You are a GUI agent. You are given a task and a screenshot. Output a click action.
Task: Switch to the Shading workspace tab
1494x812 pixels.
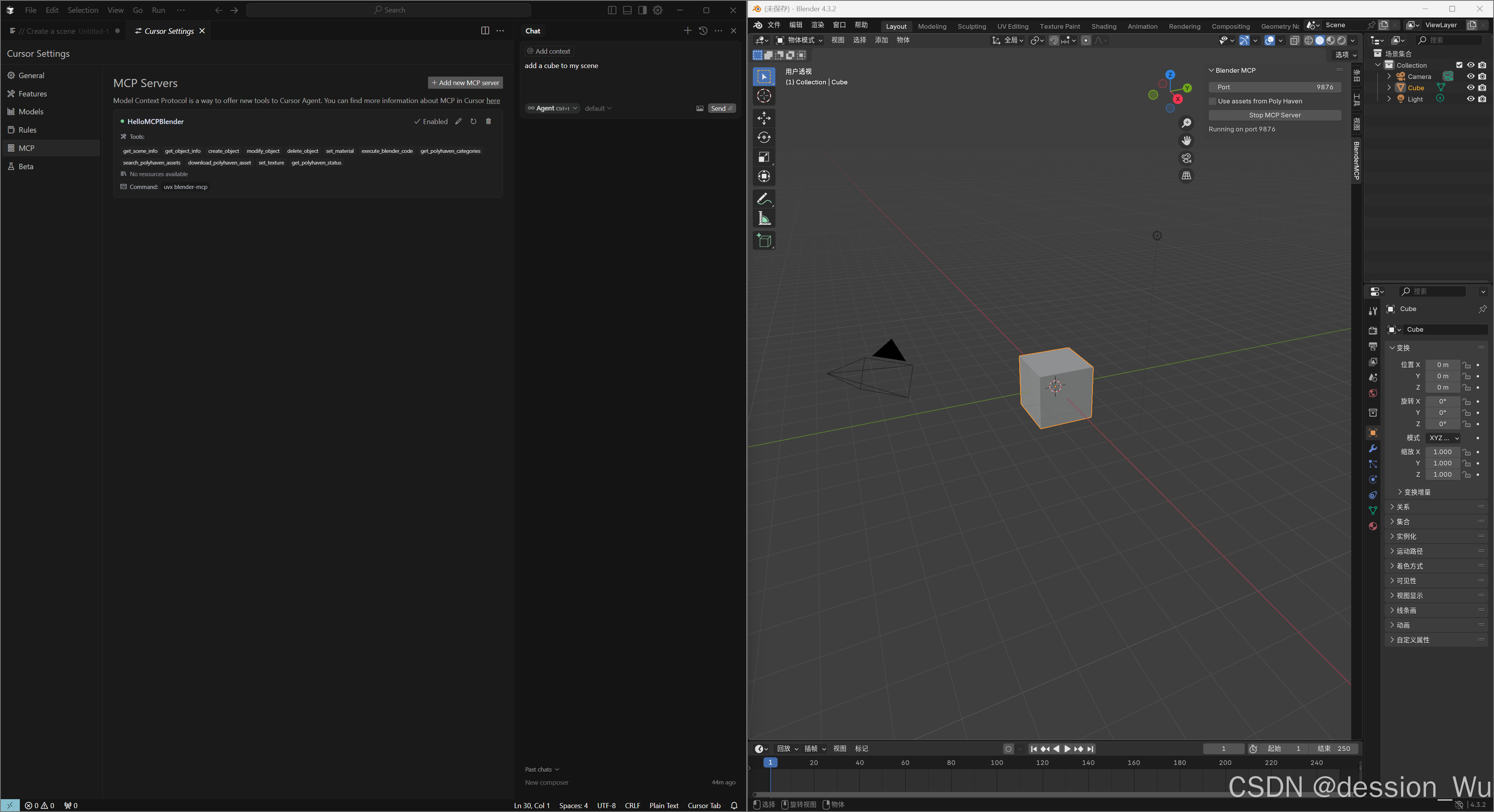pos(1104,26)
